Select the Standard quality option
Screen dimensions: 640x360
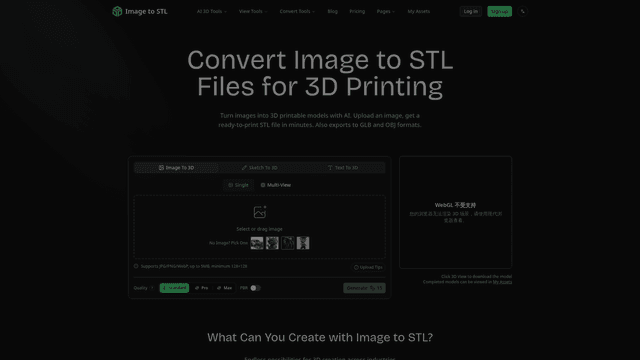point(174,288)
